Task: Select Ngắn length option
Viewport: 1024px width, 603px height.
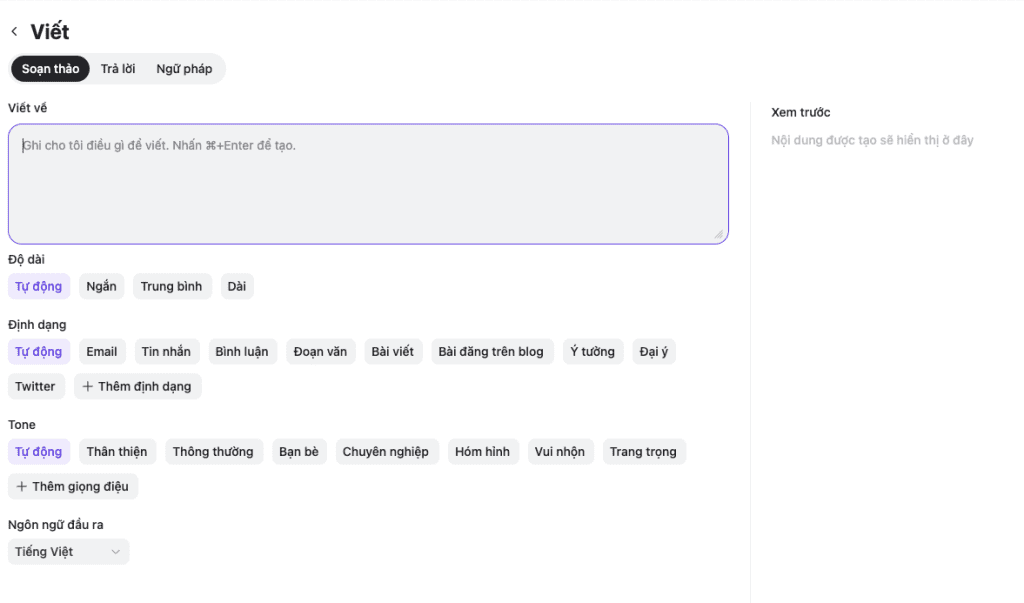Action: click(101, 287)
